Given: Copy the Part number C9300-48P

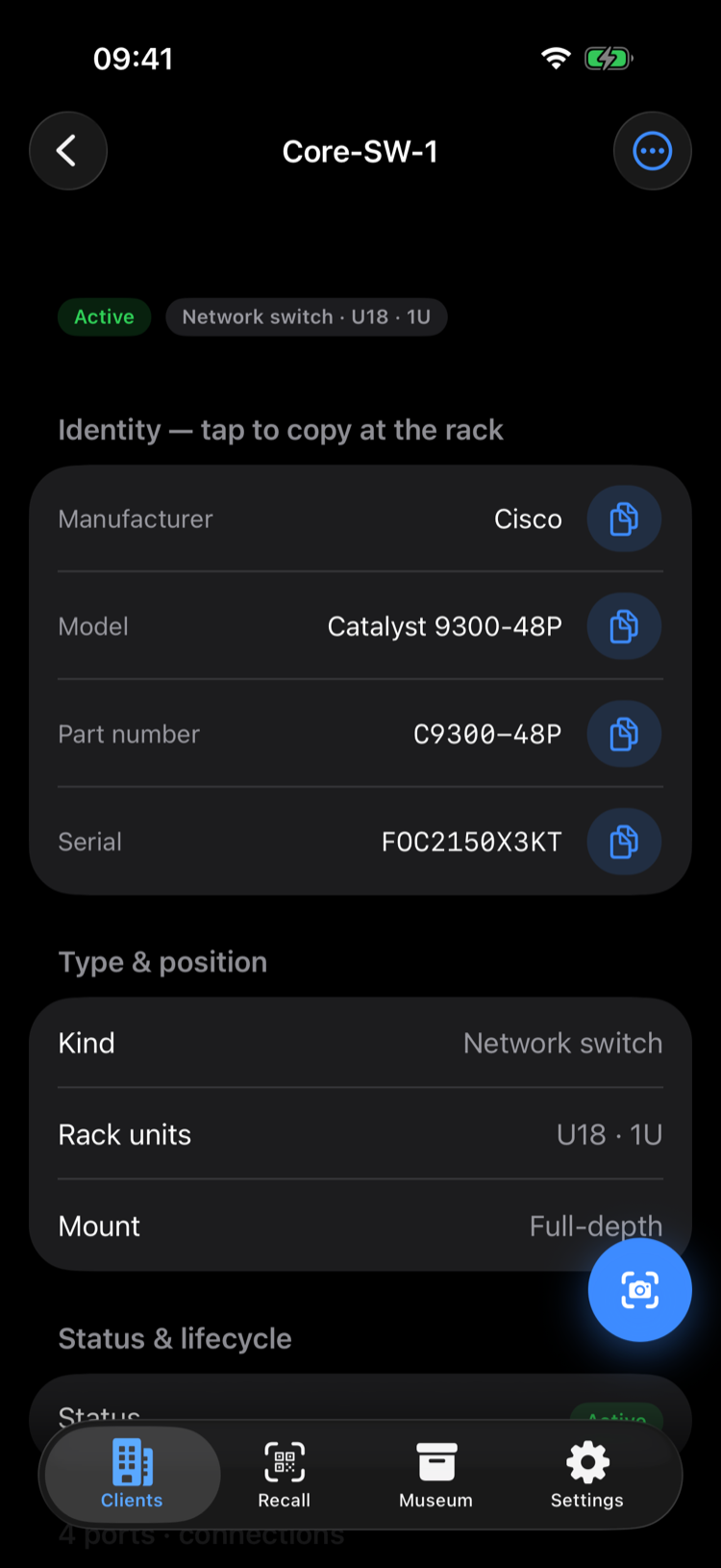Looking at the screenshot, I should coord(624,734).
